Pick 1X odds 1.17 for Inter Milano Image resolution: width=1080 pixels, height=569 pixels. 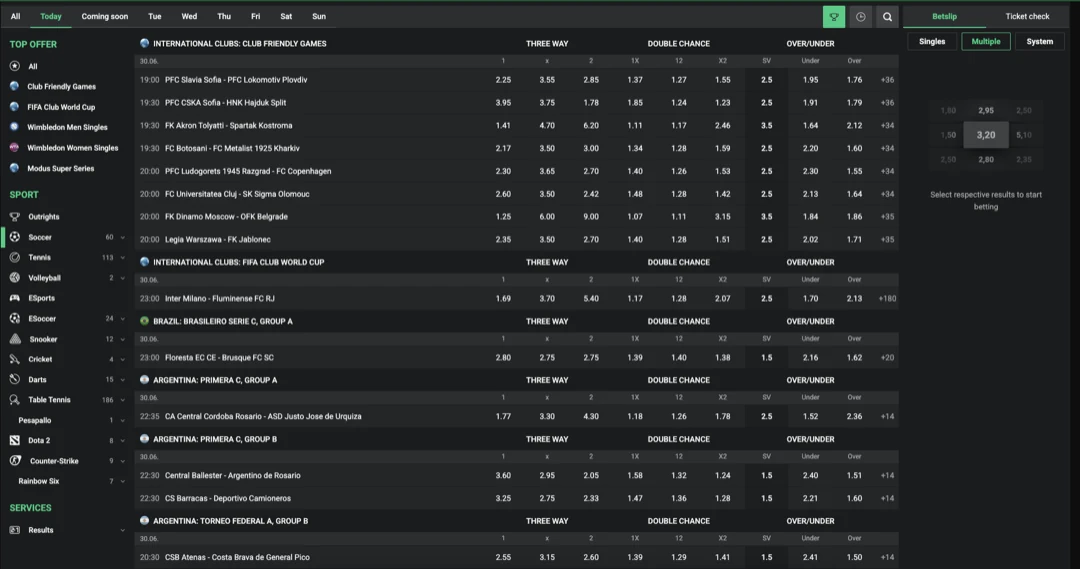[634, 298]
